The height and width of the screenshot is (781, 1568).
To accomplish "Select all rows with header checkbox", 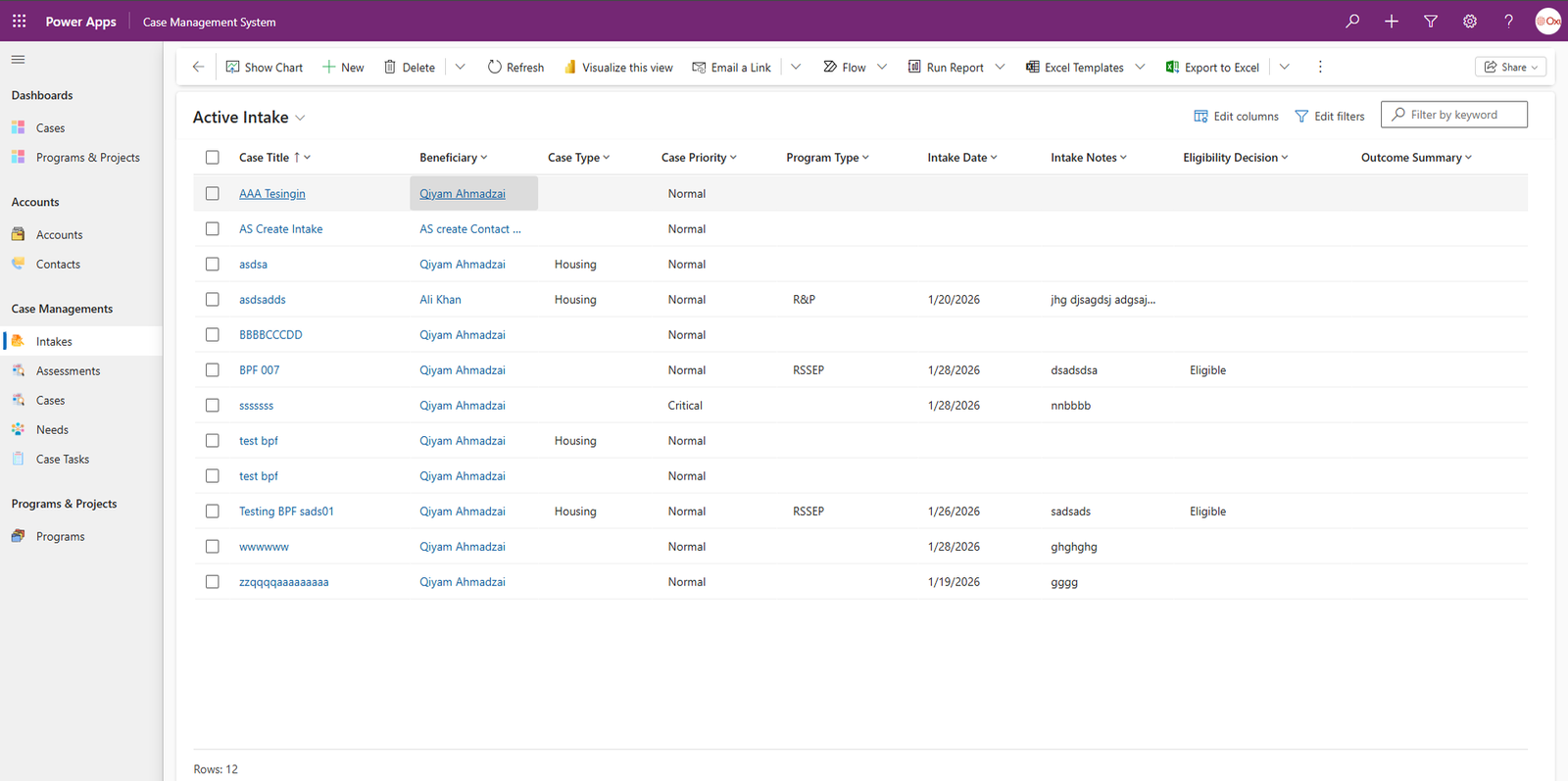I will [x=213, y=157].
